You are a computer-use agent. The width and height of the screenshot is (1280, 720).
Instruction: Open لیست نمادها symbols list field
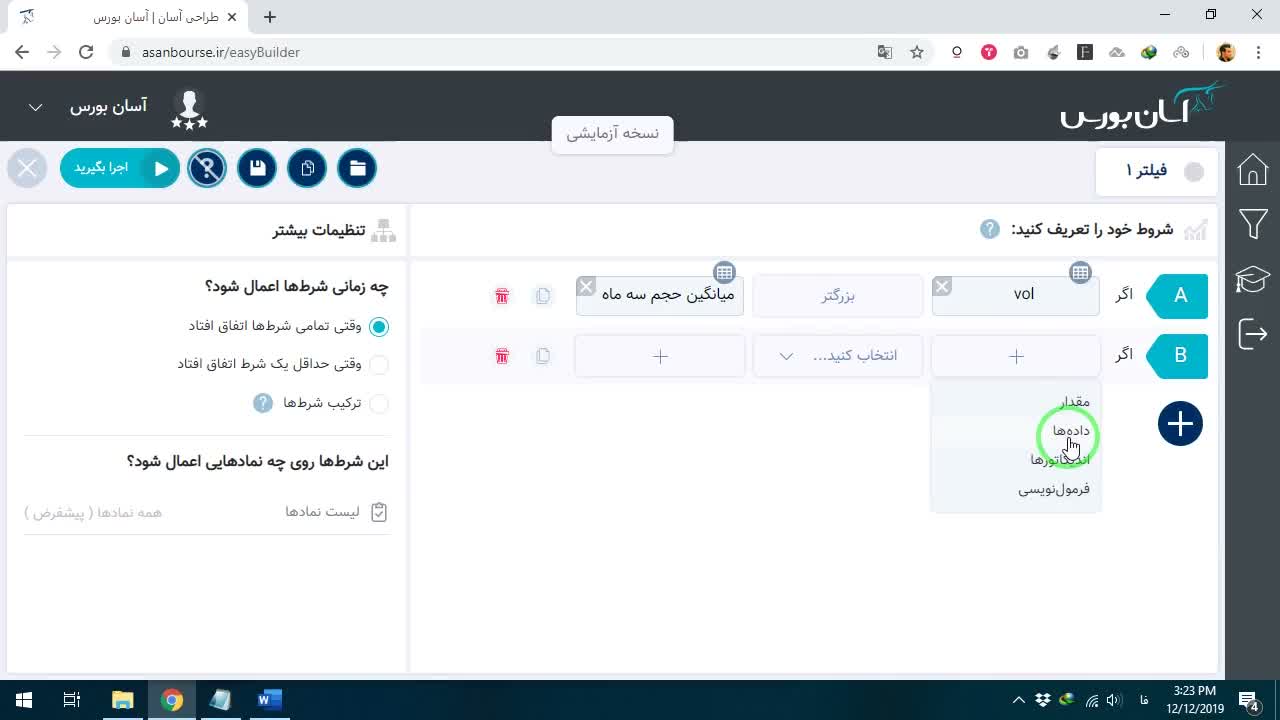point(206,512)
